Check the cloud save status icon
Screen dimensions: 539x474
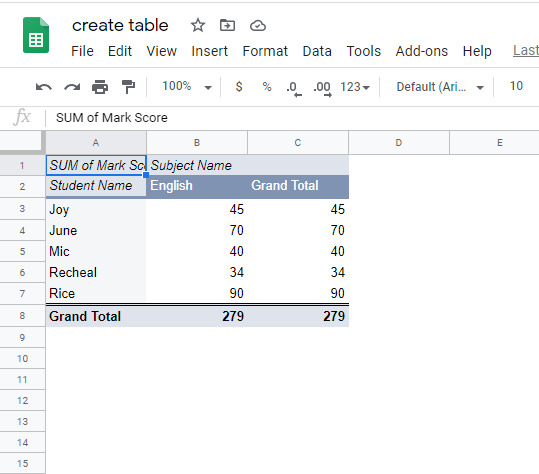pyautogui.click(x=258, y=26)
